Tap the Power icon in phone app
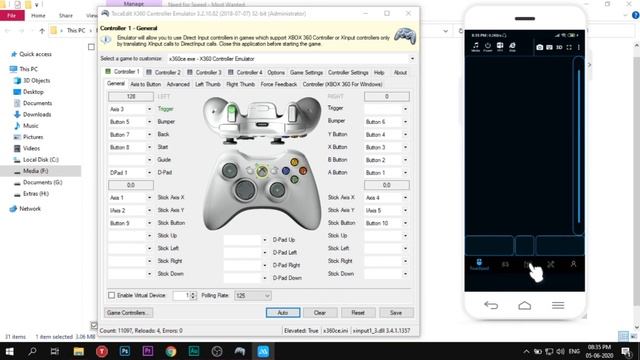Screen dimensions: 640x360 488,47
